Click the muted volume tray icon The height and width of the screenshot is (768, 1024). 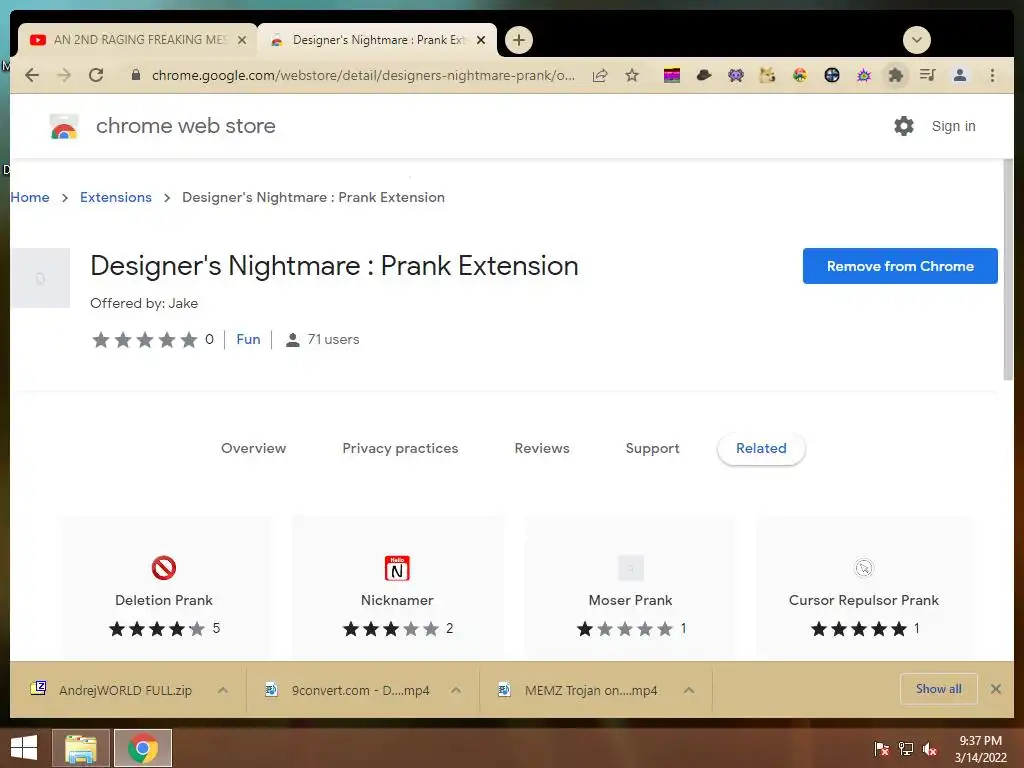tap(930, 749)
